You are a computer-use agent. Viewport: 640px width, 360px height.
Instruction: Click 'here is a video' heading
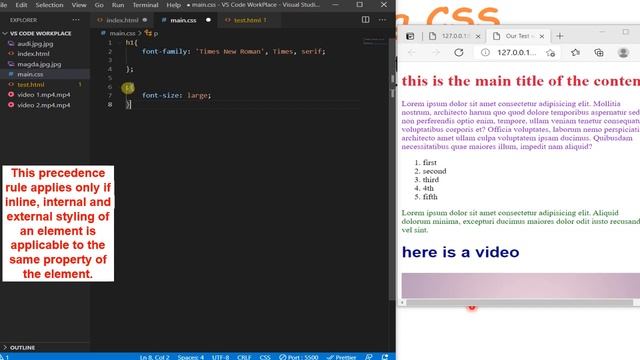[460, 252]
